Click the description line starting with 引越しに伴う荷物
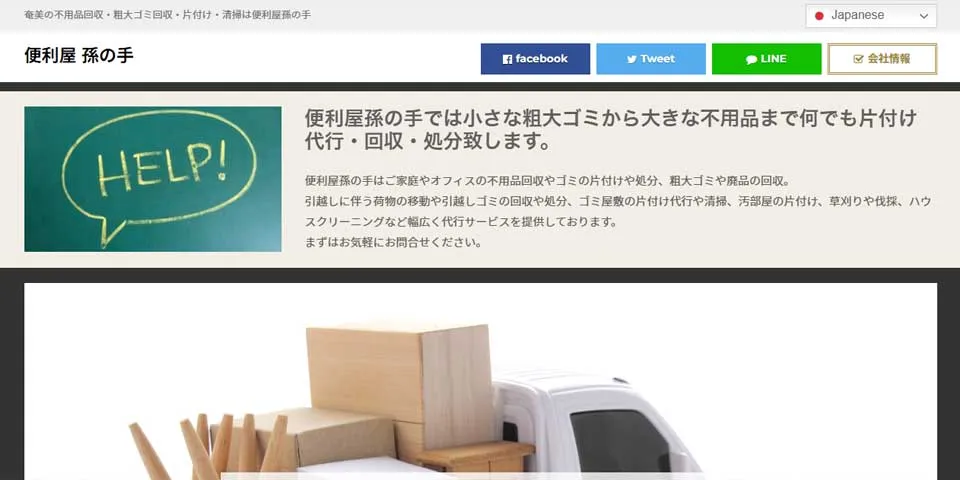 tap(618, 201)
